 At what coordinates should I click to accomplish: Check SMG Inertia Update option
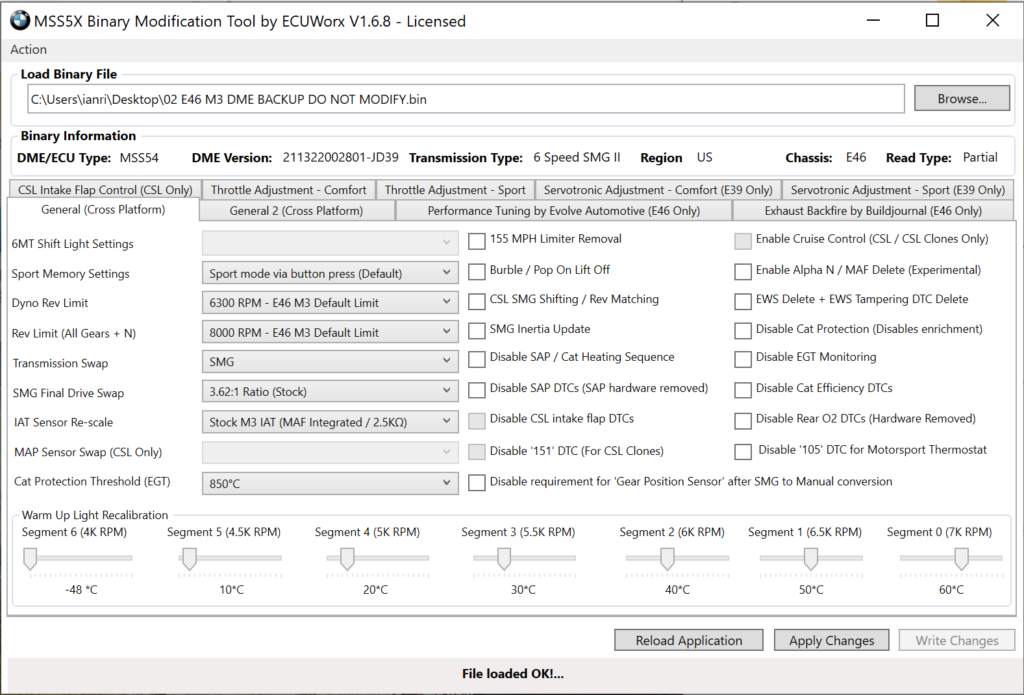point(477,331)
